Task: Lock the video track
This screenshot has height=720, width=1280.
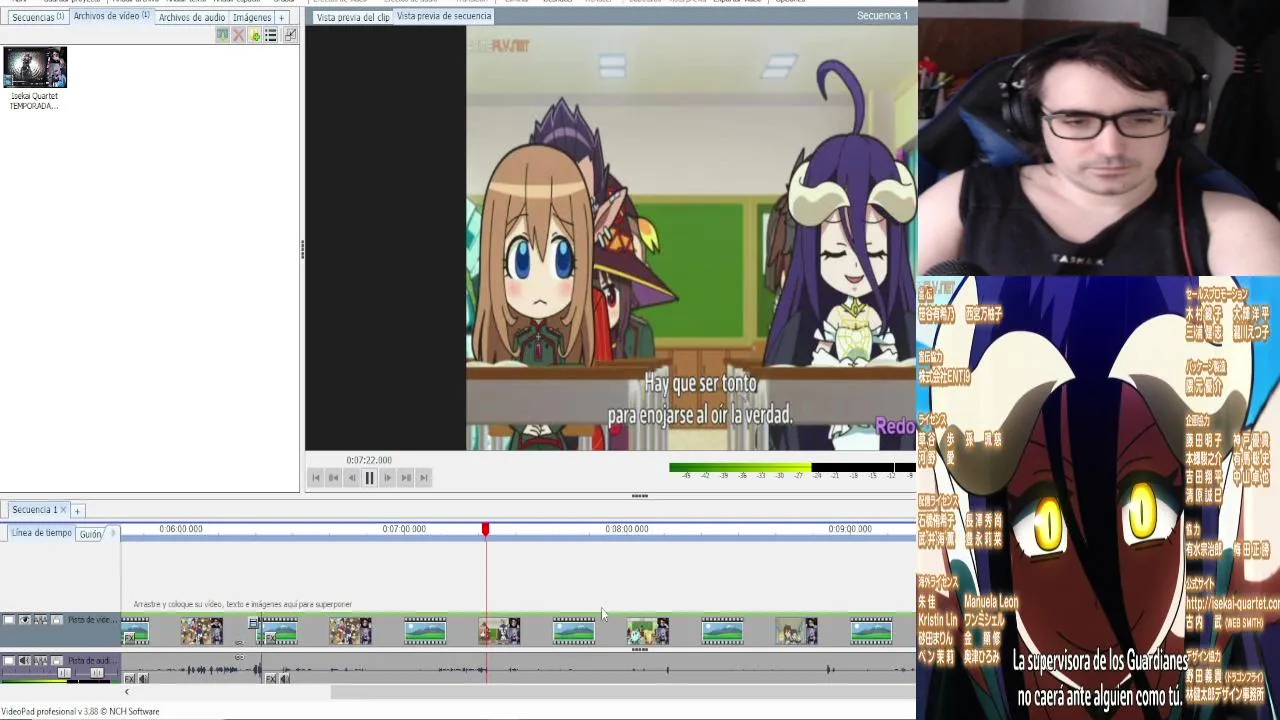Action: (x=57, y=620)
